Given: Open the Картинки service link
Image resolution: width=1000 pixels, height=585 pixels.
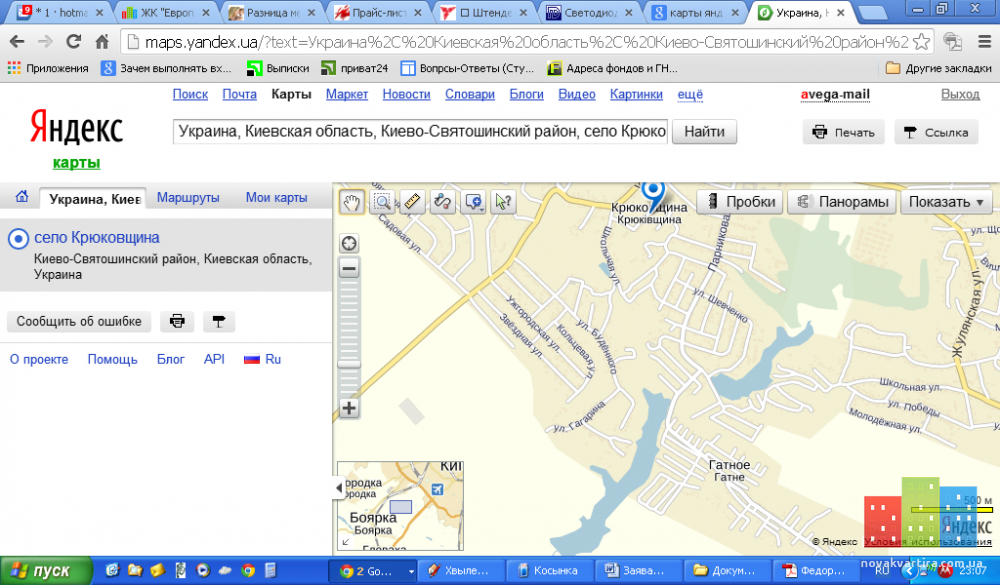Looking at the screenshot, I should [636, 94].
